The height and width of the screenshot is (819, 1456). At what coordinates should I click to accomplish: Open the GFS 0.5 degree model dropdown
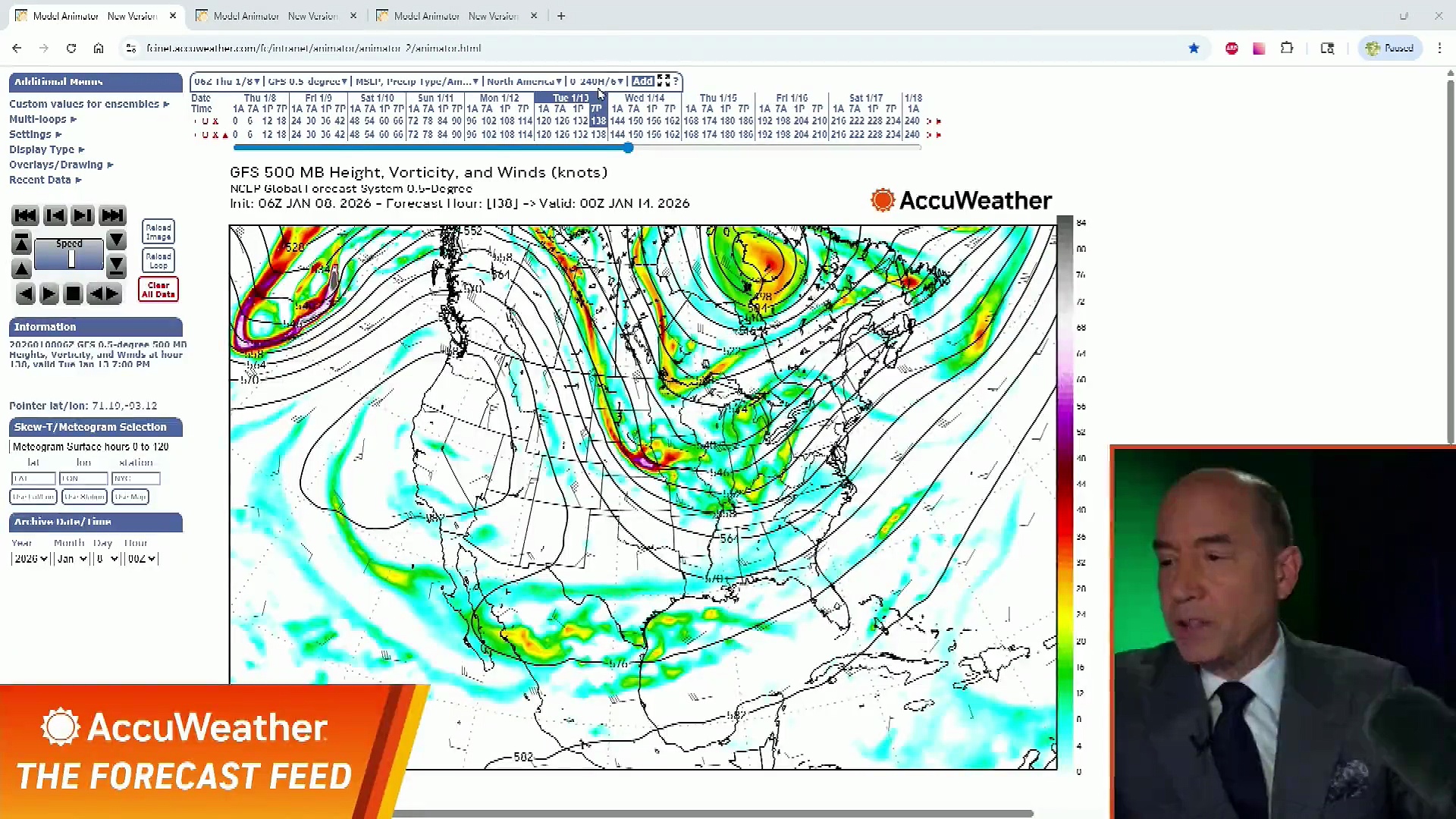pyautogui.click(x=306, y=81)
